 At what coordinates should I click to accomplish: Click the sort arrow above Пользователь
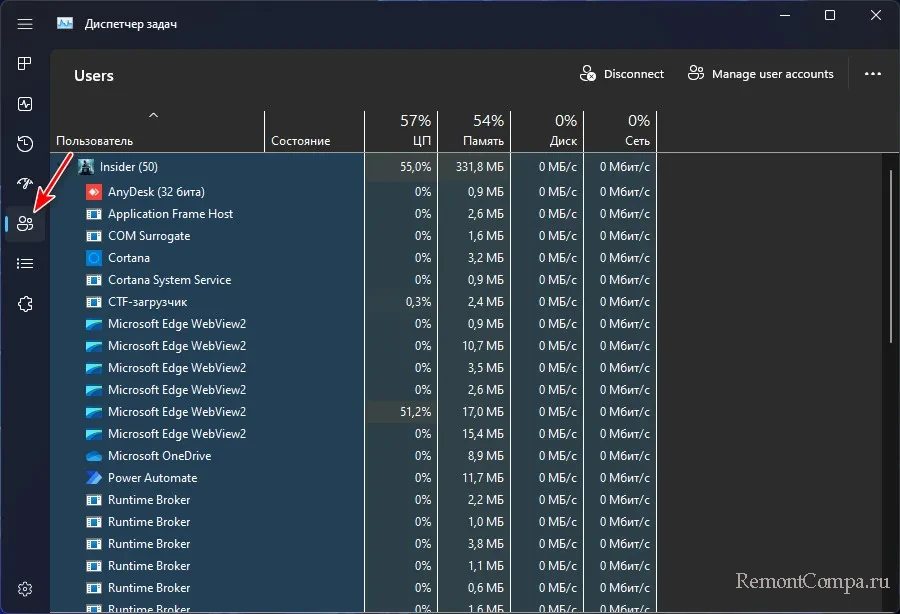(153, 115)
